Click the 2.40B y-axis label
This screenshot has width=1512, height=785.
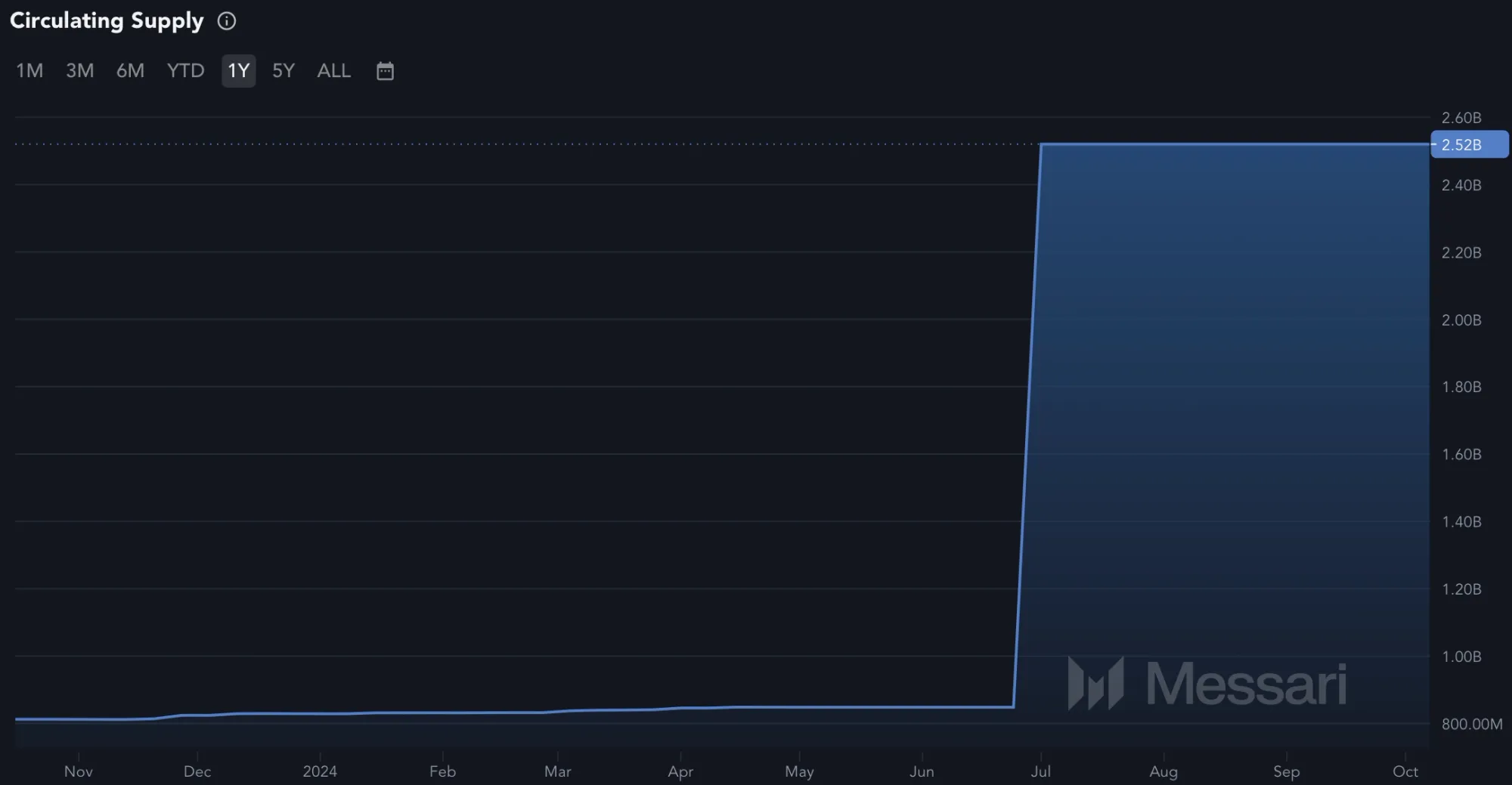[1461, 185]
